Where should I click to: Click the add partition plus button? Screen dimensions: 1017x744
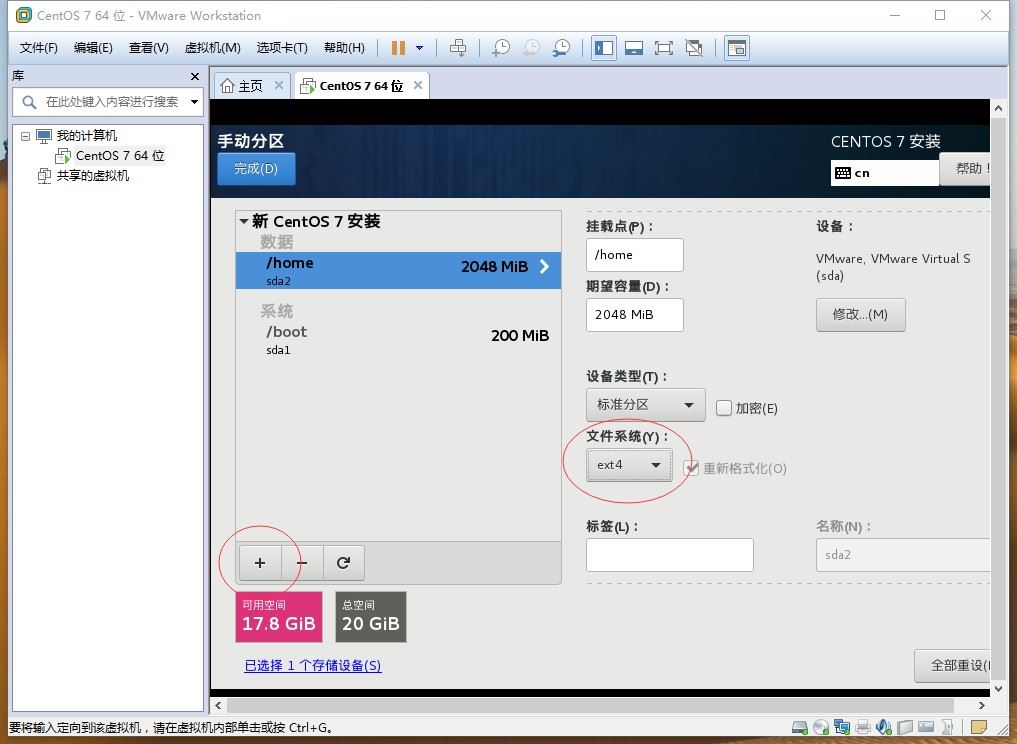(260, 563)
